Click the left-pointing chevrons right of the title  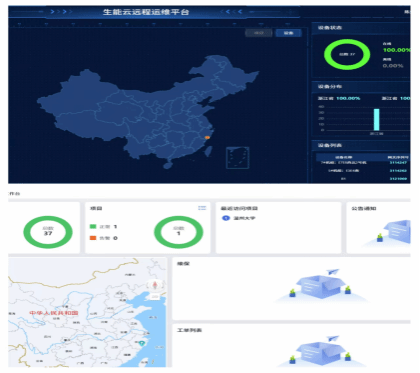(x=231, y=12)
